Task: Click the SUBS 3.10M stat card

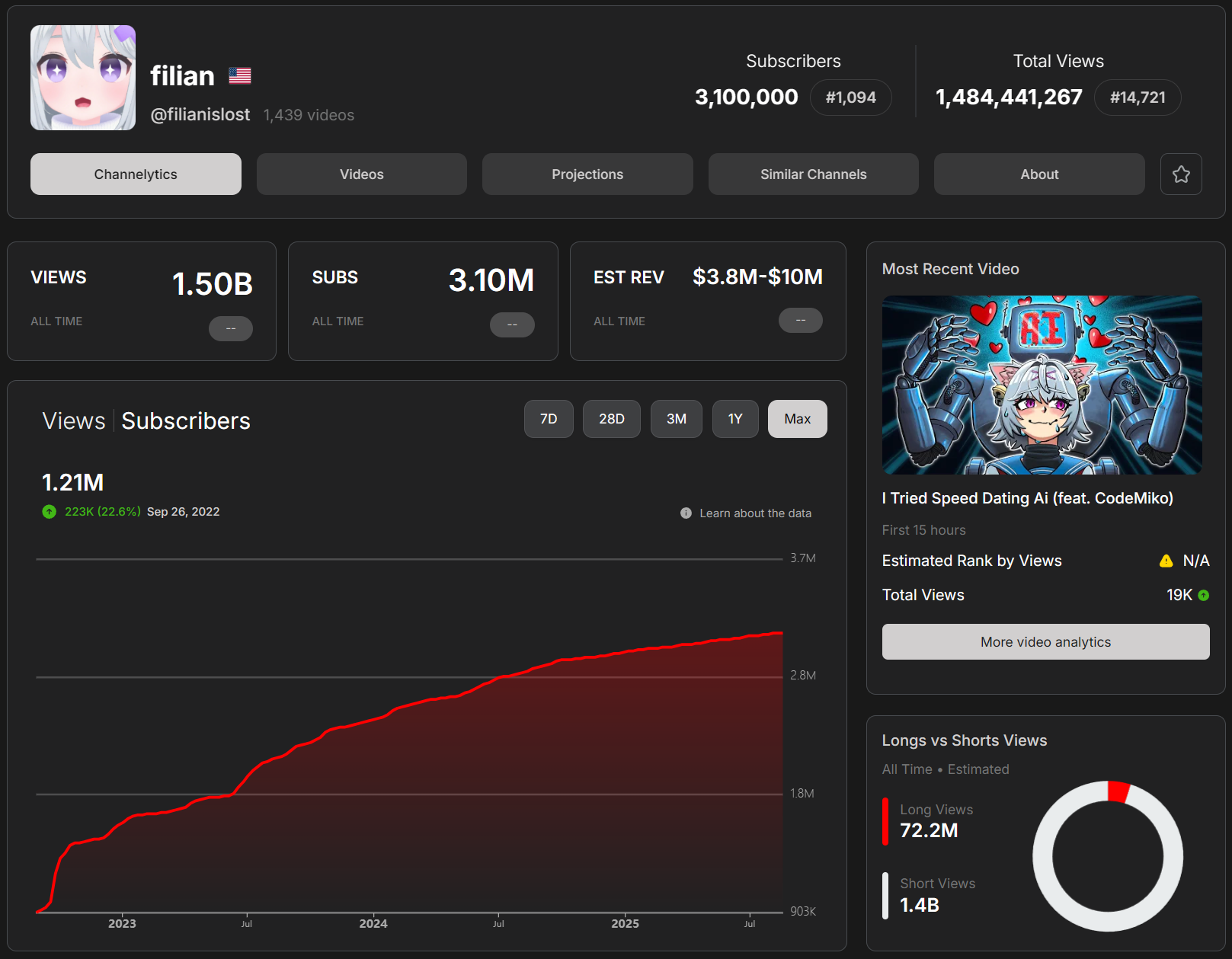Action: tap(423, 301)
